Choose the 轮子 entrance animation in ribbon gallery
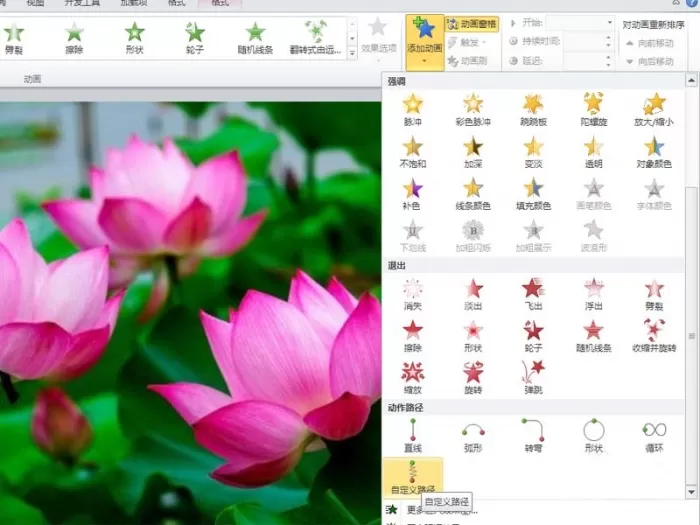Viewport: 700px width, 525px height. pos(195,39)
